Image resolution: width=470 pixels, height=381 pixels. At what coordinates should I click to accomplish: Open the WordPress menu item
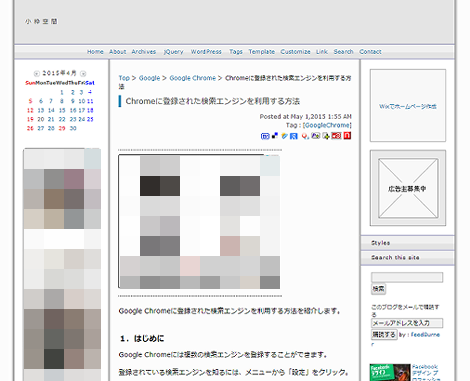pos(206,52)
